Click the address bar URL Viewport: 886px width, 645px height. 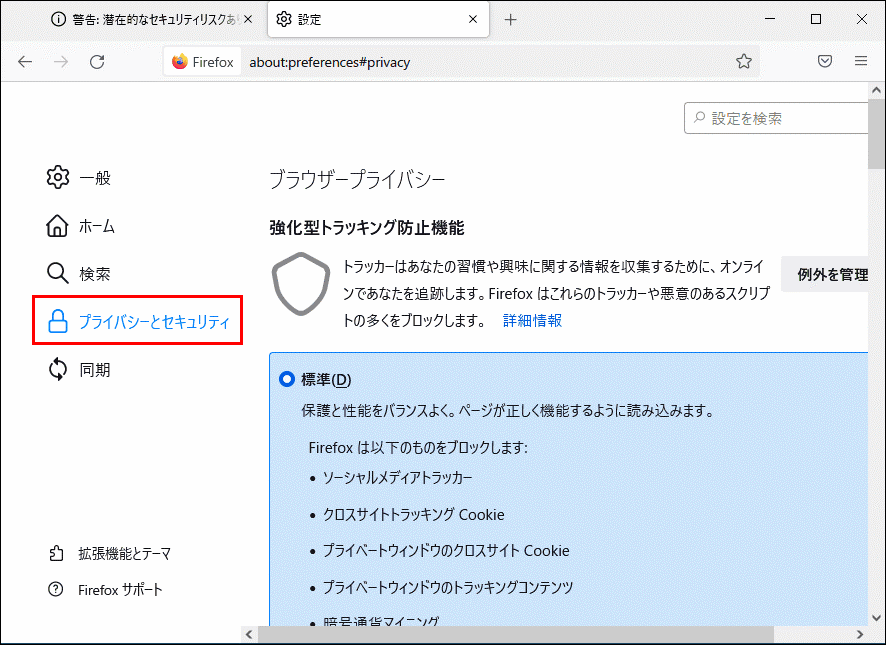(x=330, y=62)
